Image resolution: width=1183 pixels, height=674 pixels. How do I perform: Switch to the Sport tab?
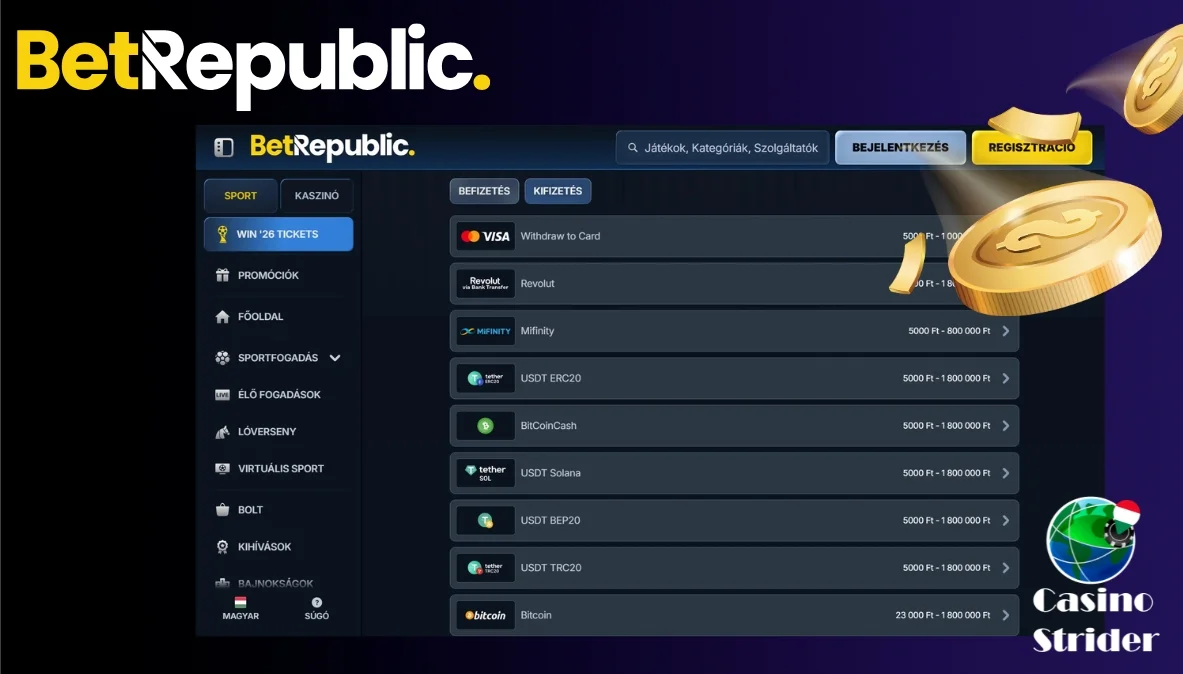tap(241, 195)
